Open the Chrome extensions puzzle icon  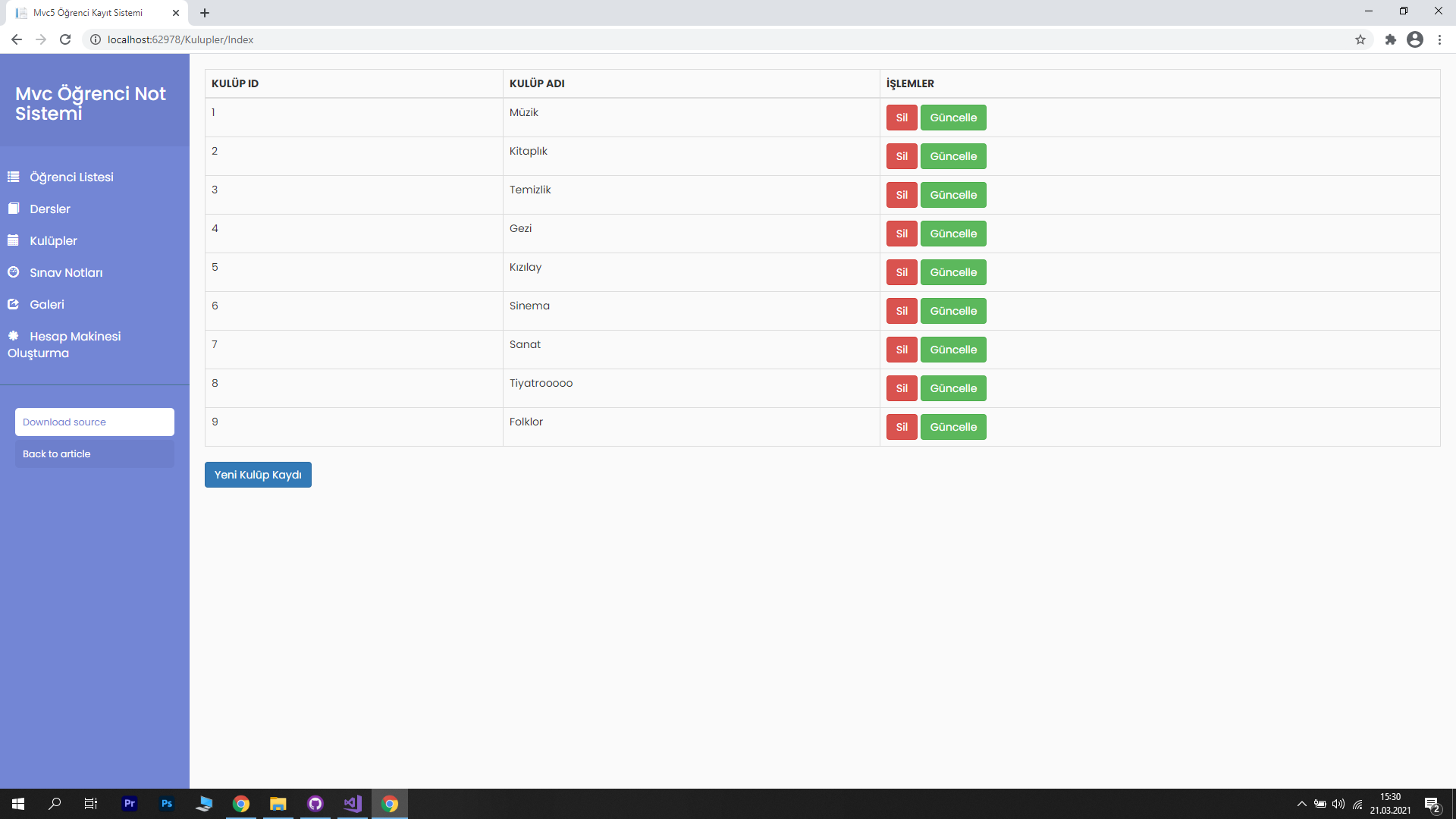point(1390,39)
